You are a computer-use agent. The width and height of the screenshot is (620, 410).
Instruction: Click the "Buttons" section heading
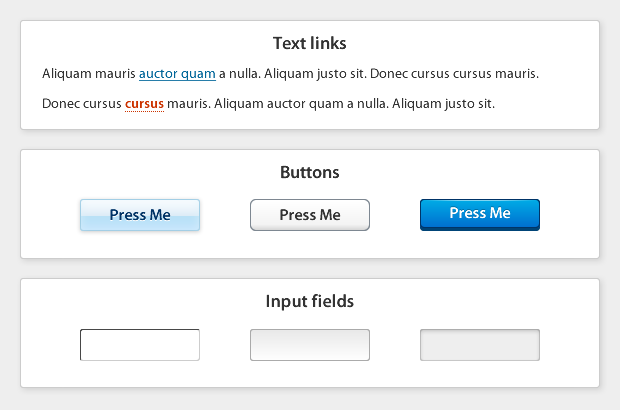(310, 173)
